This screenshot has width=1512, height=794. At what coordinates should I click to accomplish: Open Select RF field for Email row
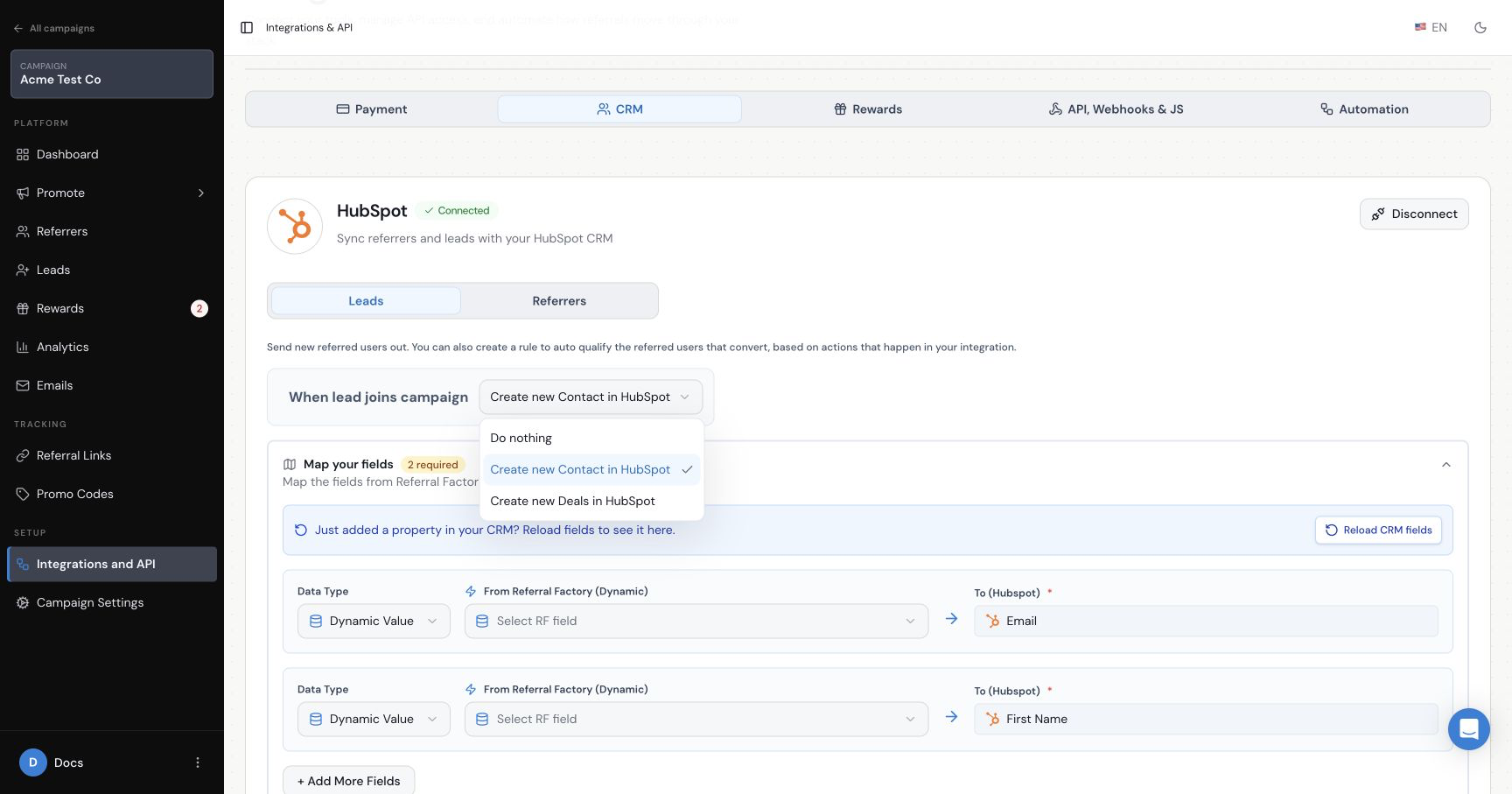[696, 621]
